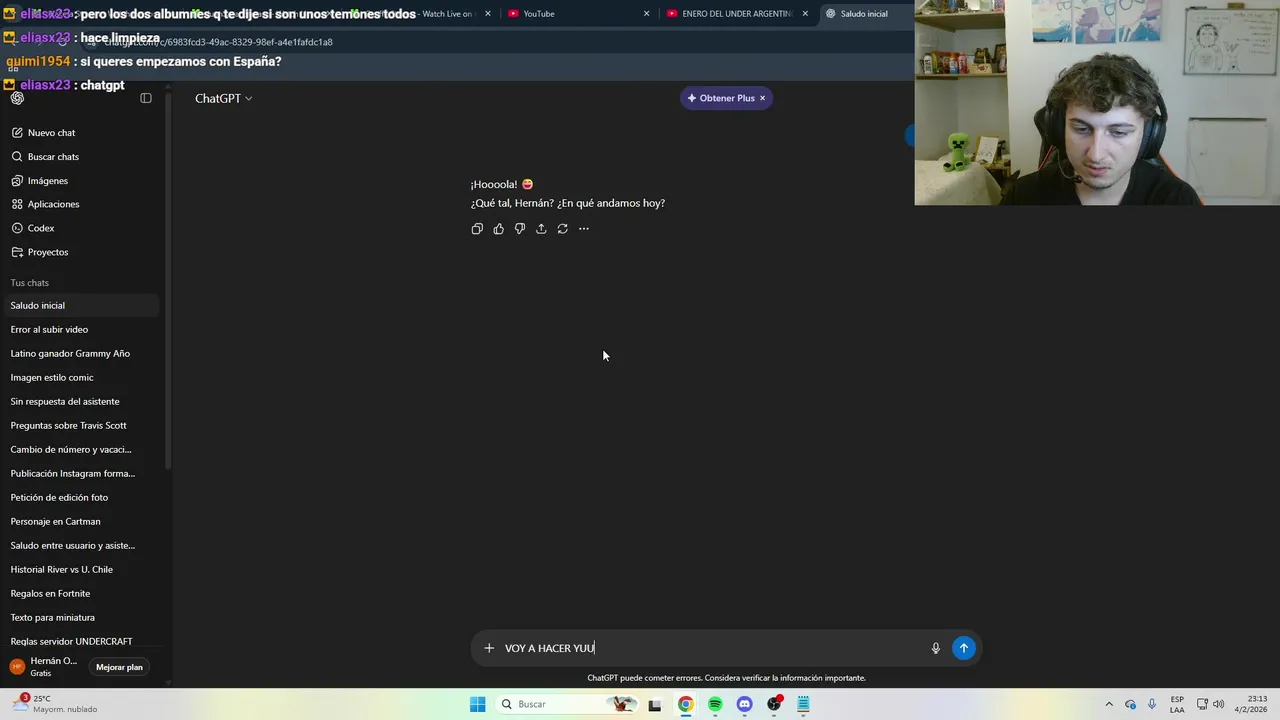Click Mejorar plan button
Viewport: 1280px width, 720px height.
119,667
